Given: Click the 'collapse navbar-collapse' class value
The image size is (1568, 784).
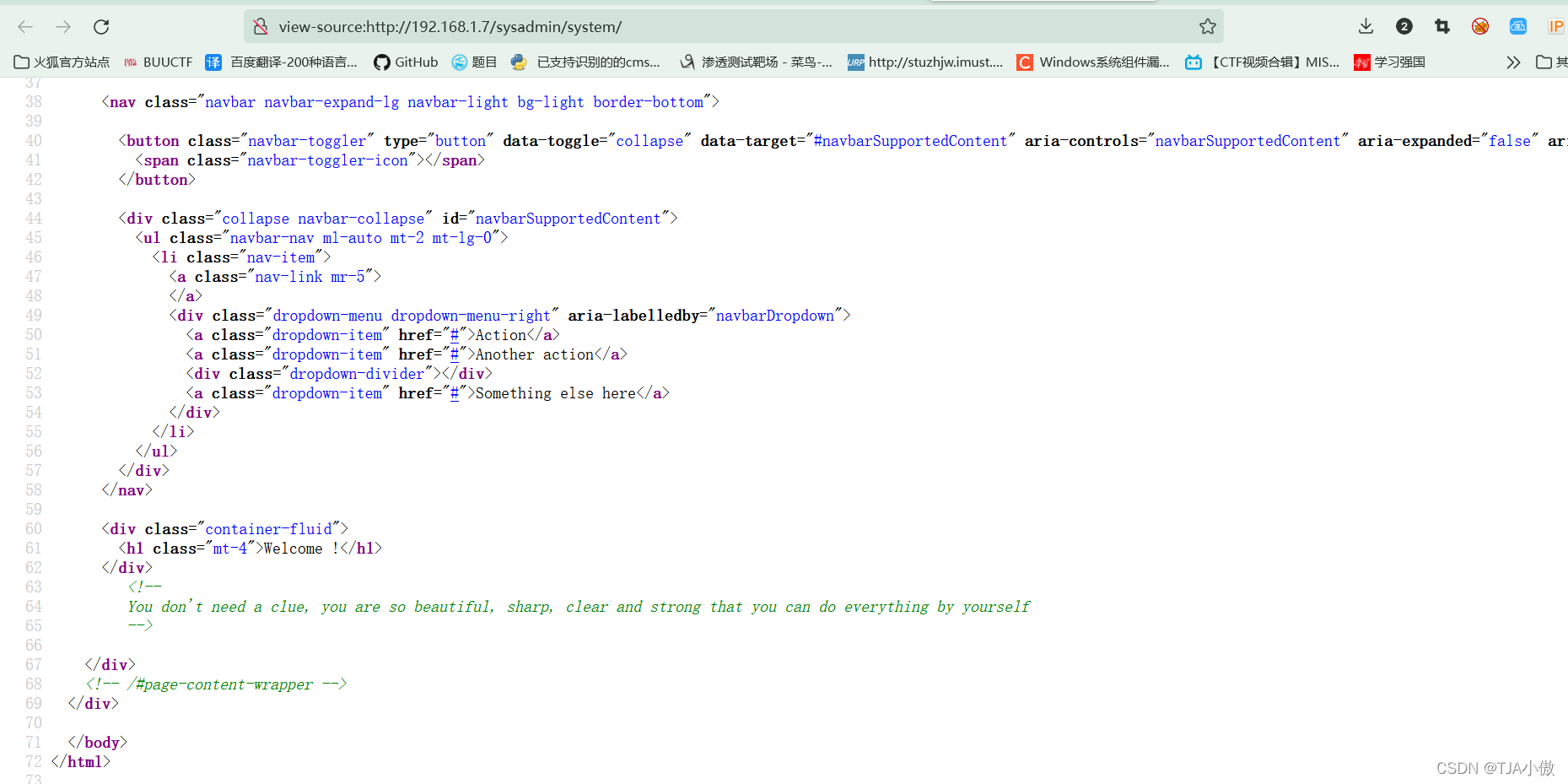Looking at the screenshot, I should pos(323,219).
